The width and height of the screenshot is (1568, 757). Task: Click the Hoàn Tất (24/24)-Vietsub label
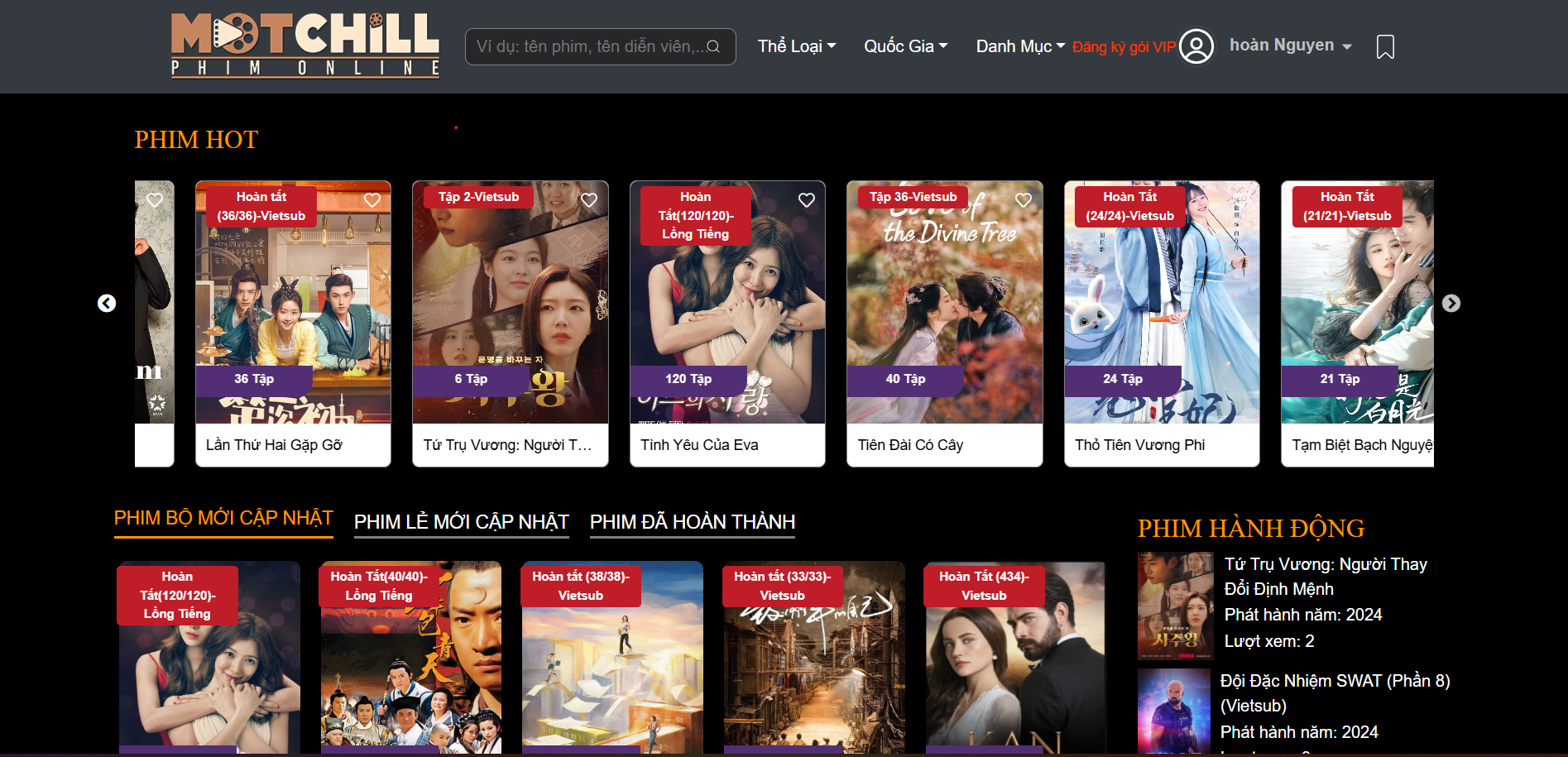[x=1130, y=206]
